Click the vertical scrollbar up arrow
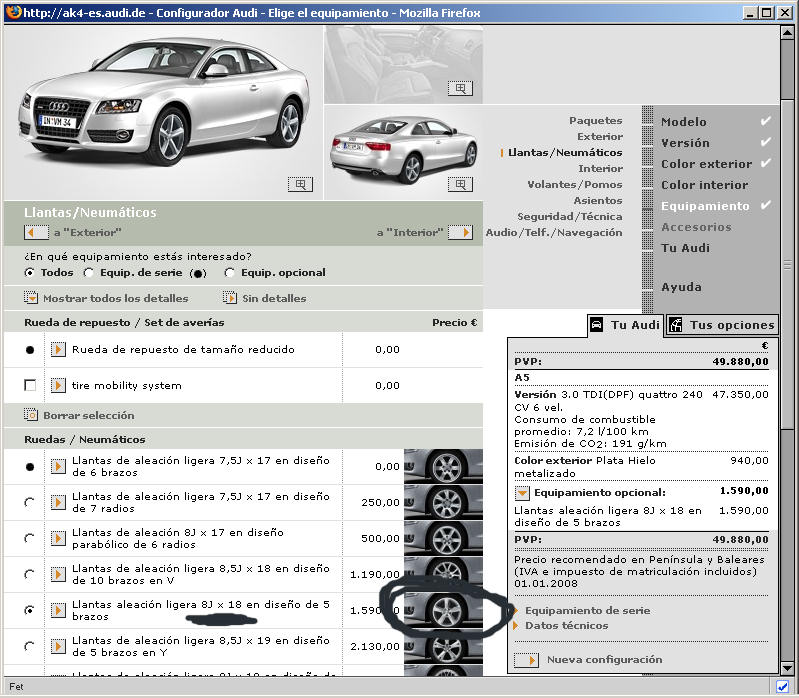Viewport: 799px width, 698px height. [x=787, y=32]
